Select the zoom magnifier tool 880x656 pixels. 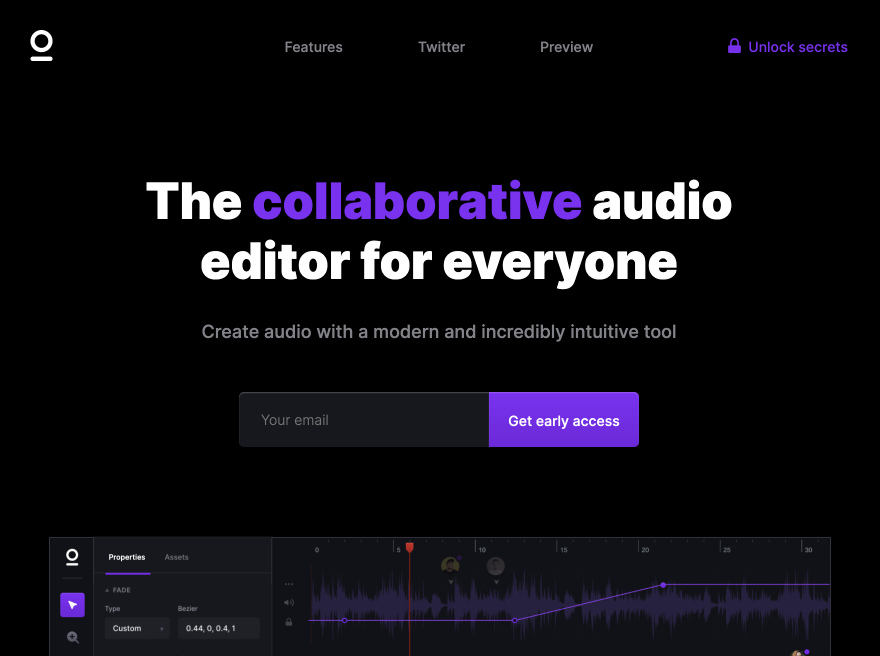pyautogui.click(x=73, y=637)
